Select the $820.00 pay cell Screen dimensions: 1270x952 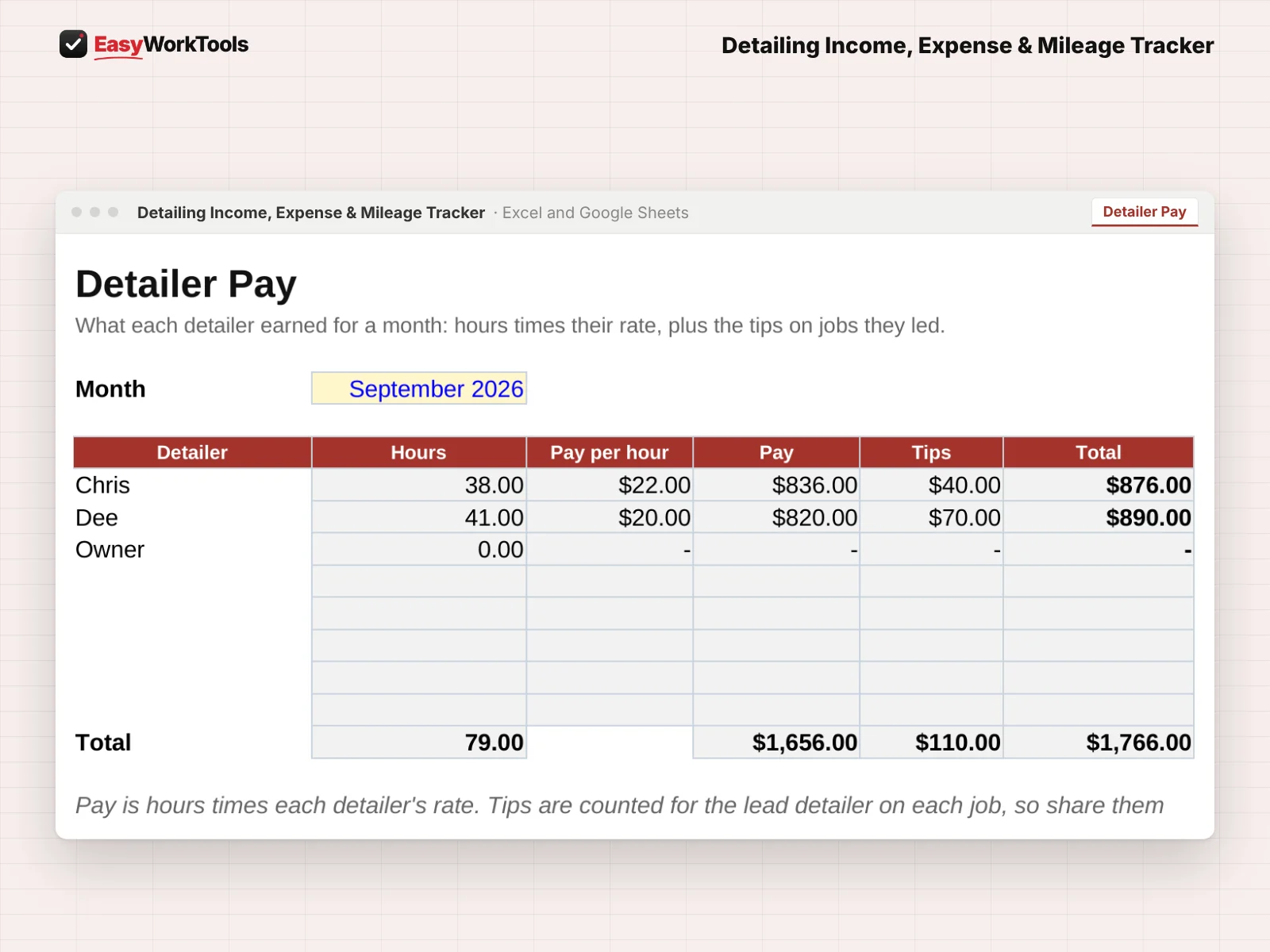tap(776, 517)
